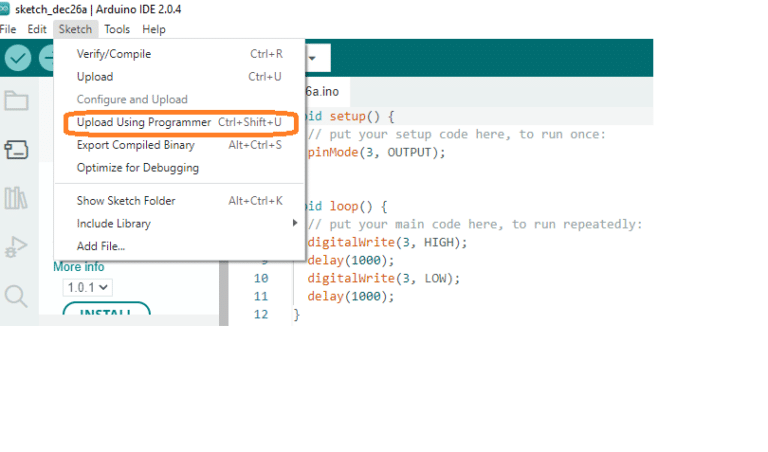Click line number 10 in gutter
Viewport: 768px width, 452px height.
[x=261, y=278]
